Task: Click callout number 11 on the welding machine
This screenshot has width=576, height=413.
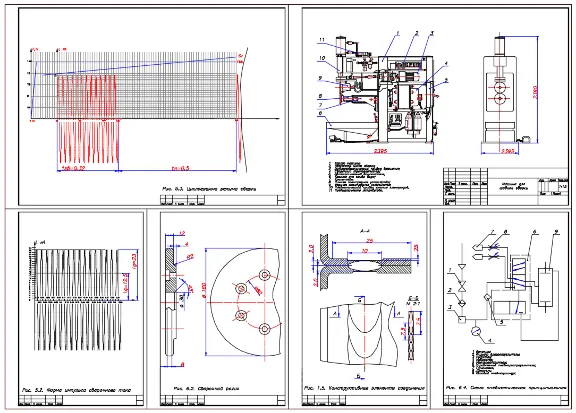Action: 322,39
